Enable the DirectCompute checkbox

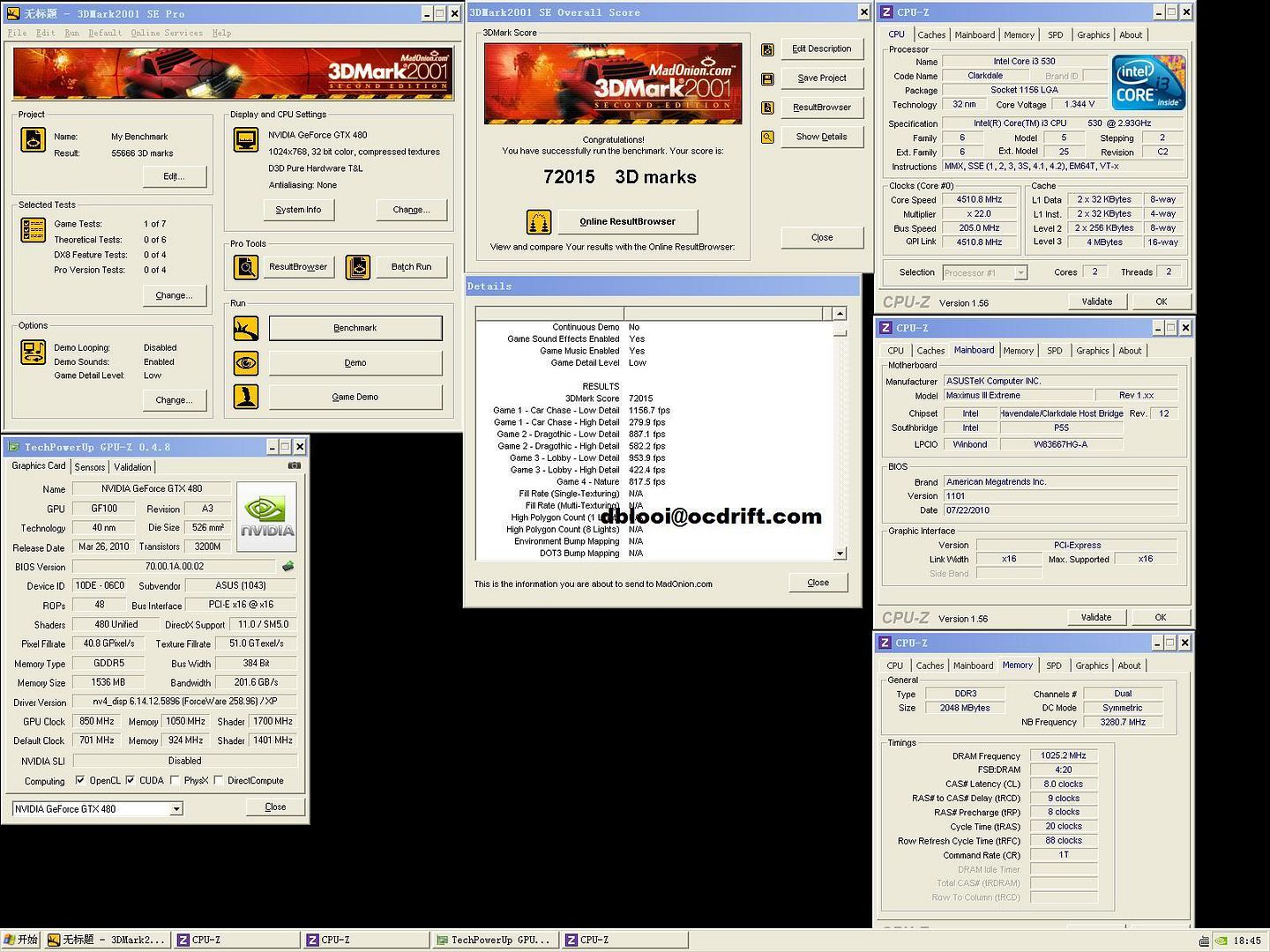click(x=218, y=780)
